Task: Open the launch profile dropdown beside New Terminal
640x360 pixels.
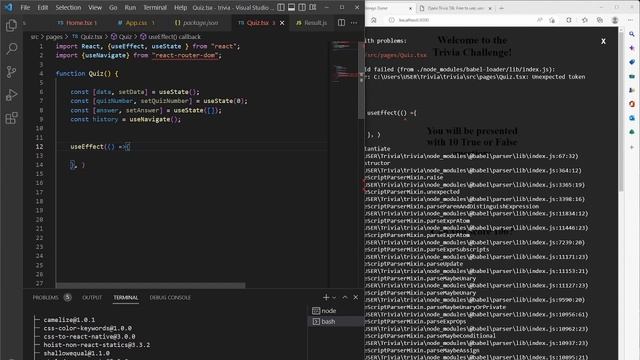Action: [334, 298]
